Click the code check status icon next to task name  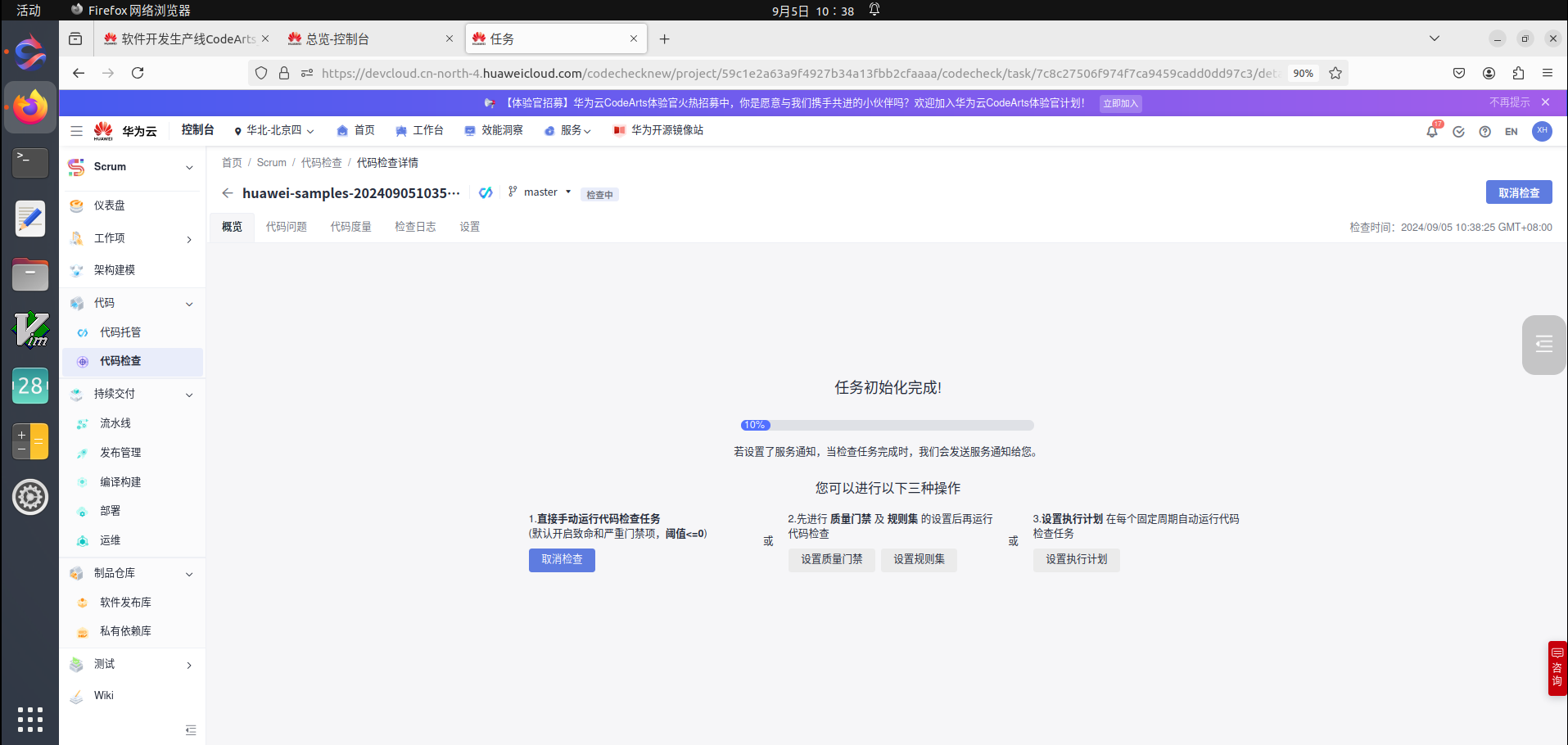(x=486, y=192)
